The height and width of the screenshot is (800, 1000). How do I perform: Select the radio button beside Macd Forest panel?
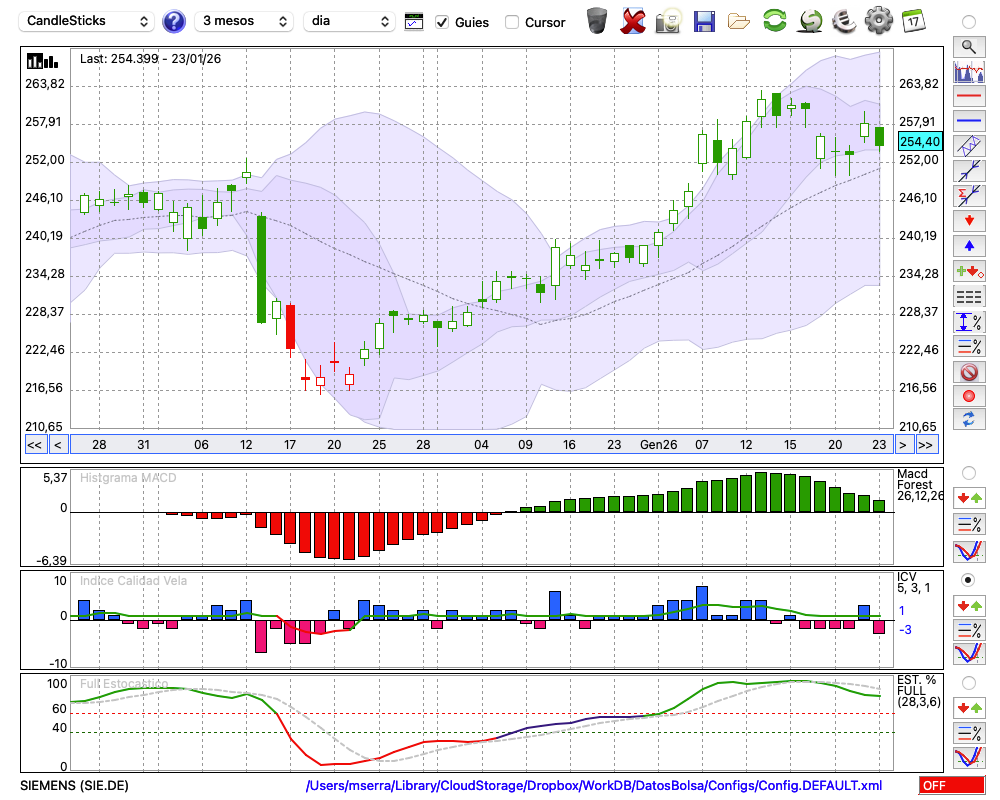968,472
